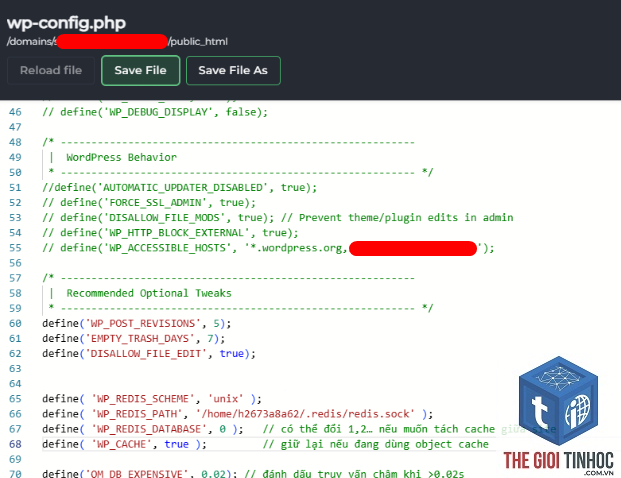Place cursor on WP_DEBUG_DISPLAY line
The height and width of the screenshot is (478, 621).
tap(155, 112)
